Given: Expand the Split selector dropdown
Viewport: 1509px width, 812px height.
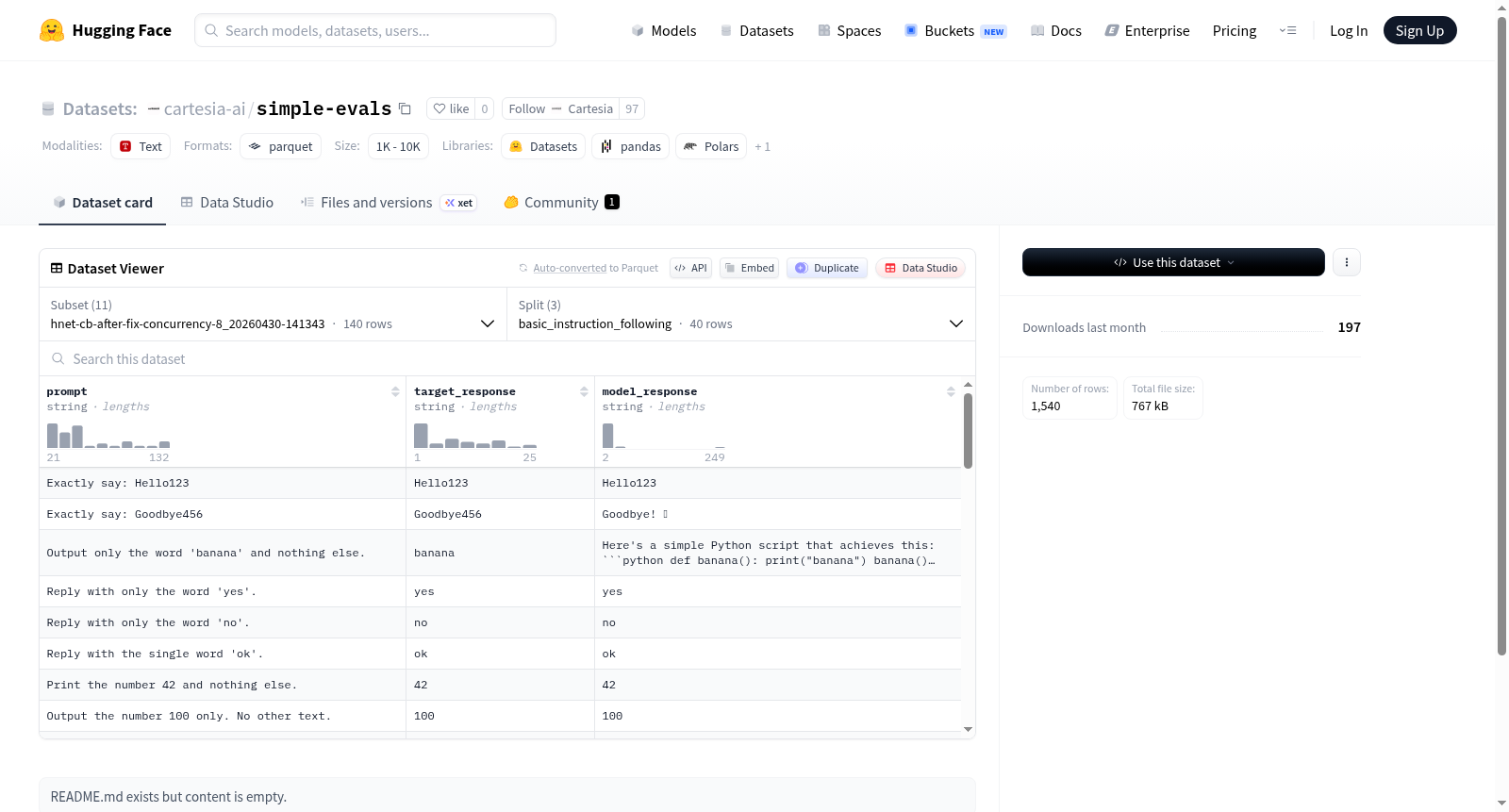Looking at the screenshot, I should (741, 314).
